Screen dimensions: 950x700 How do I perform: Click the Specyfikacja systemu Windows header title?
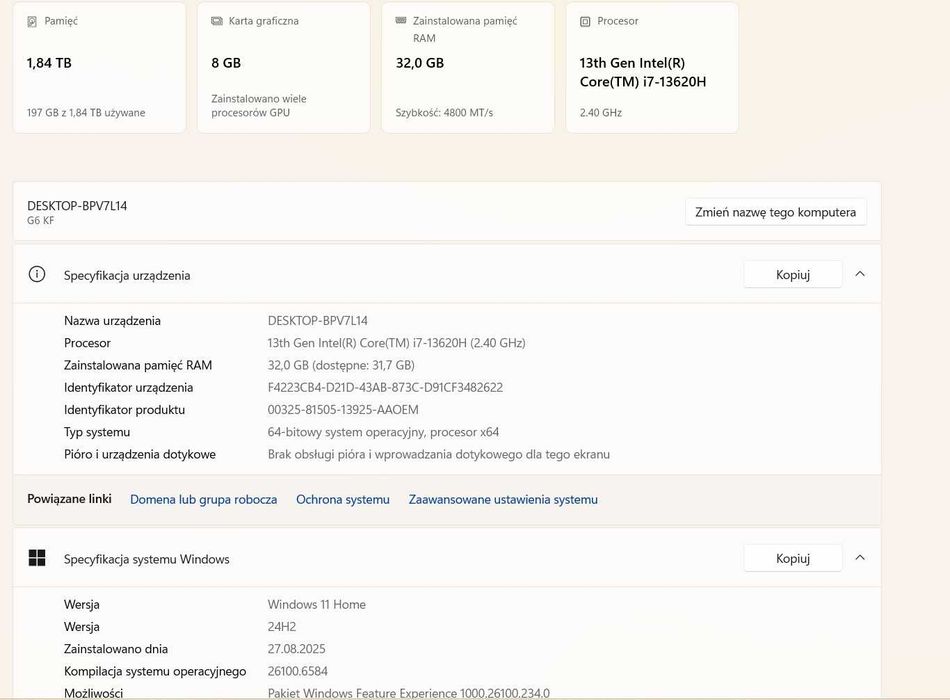coord(147,559)
